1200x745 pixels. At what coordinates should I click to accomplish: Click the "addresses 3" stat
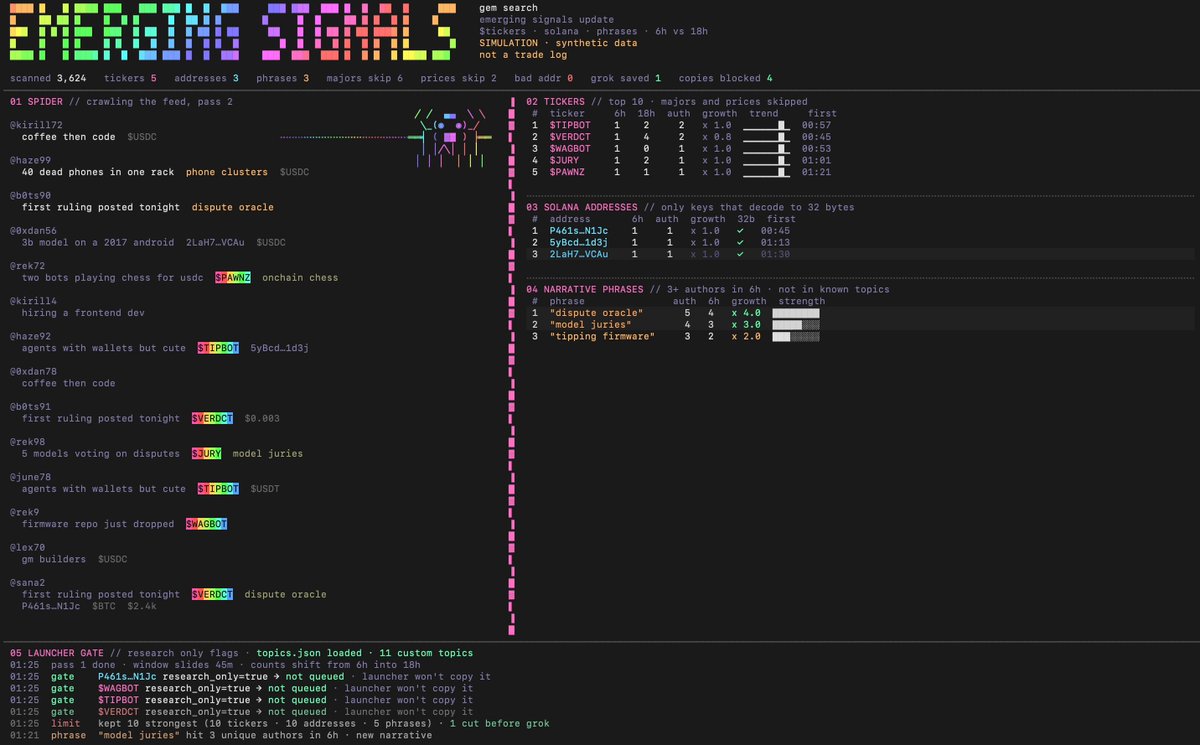206,78
